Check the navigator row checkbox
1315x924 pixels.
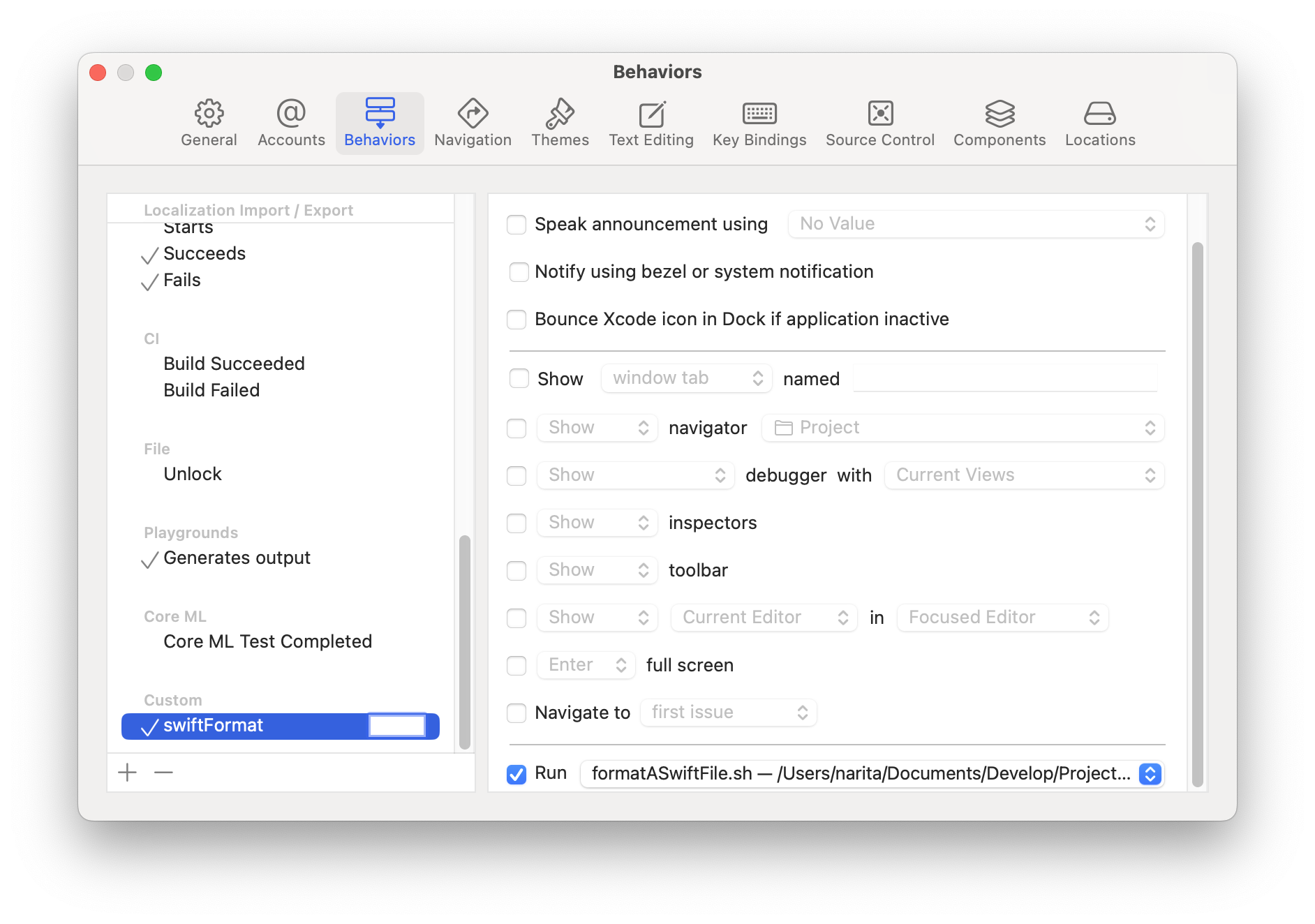pyautogui.click(x=517, y=429)
